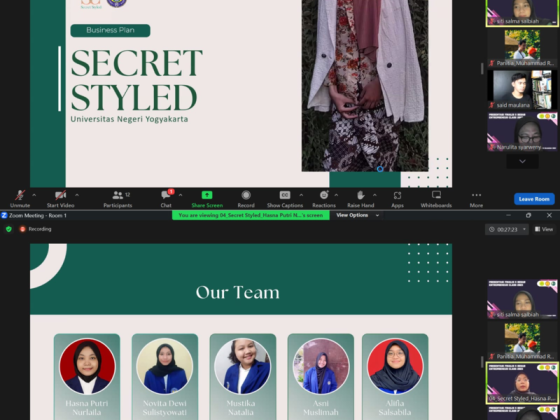Viewport: 560px width, 420px height.
Task: Open the Participants panel
Action: point(118,199)
